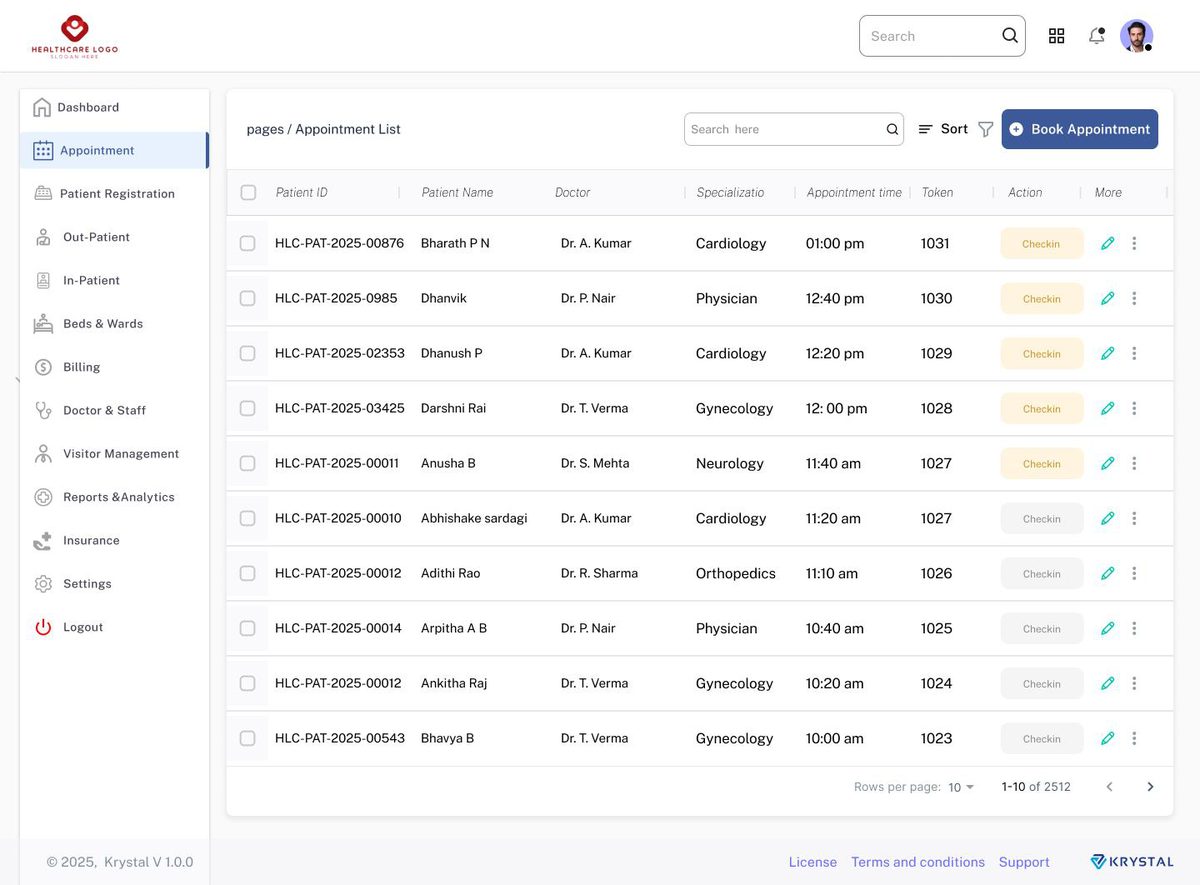This screenshot has width=1200, height=885.
Task: Edit Dhanush P appointment with pencil icon
Action: click(1107, 353)
